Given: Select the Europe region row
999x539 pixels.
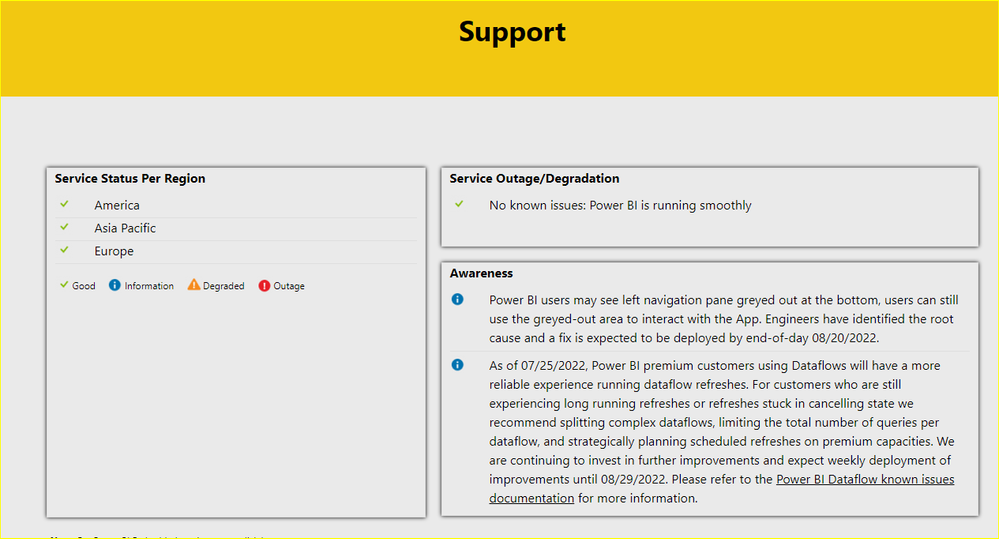Looking at the screenshot, I should coord(236,252).
